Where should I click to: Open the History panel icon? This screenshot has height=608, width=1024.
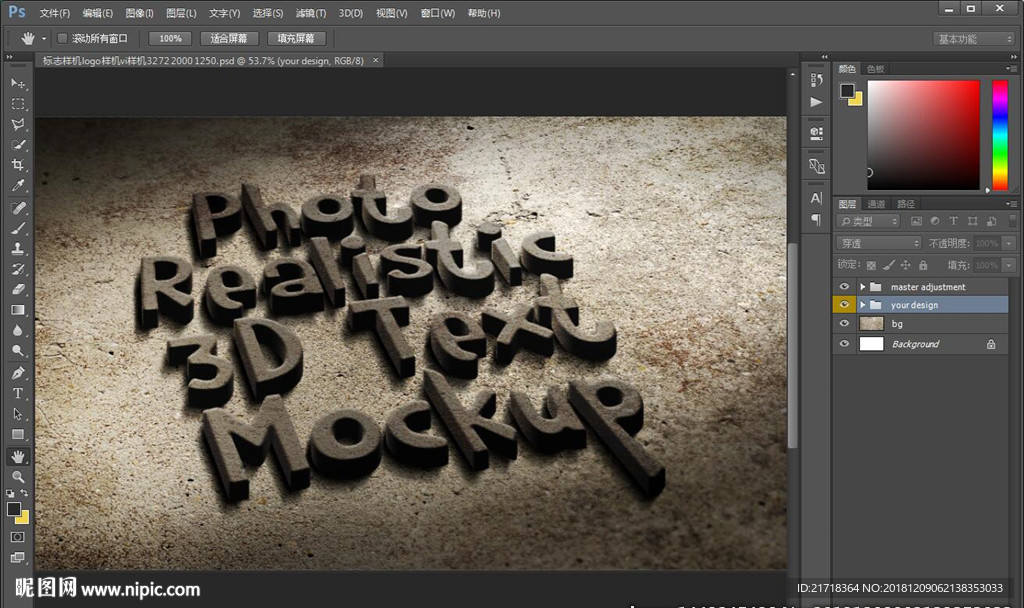817,80
